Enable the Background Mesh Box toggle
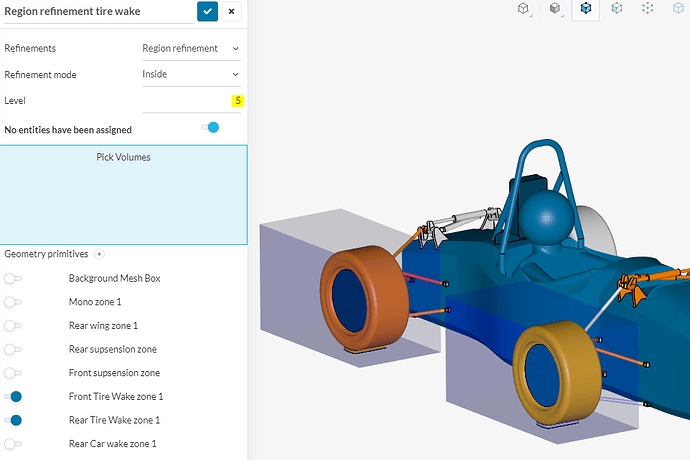The width and height of the screenshot is (690, 460). coord(14,278)
